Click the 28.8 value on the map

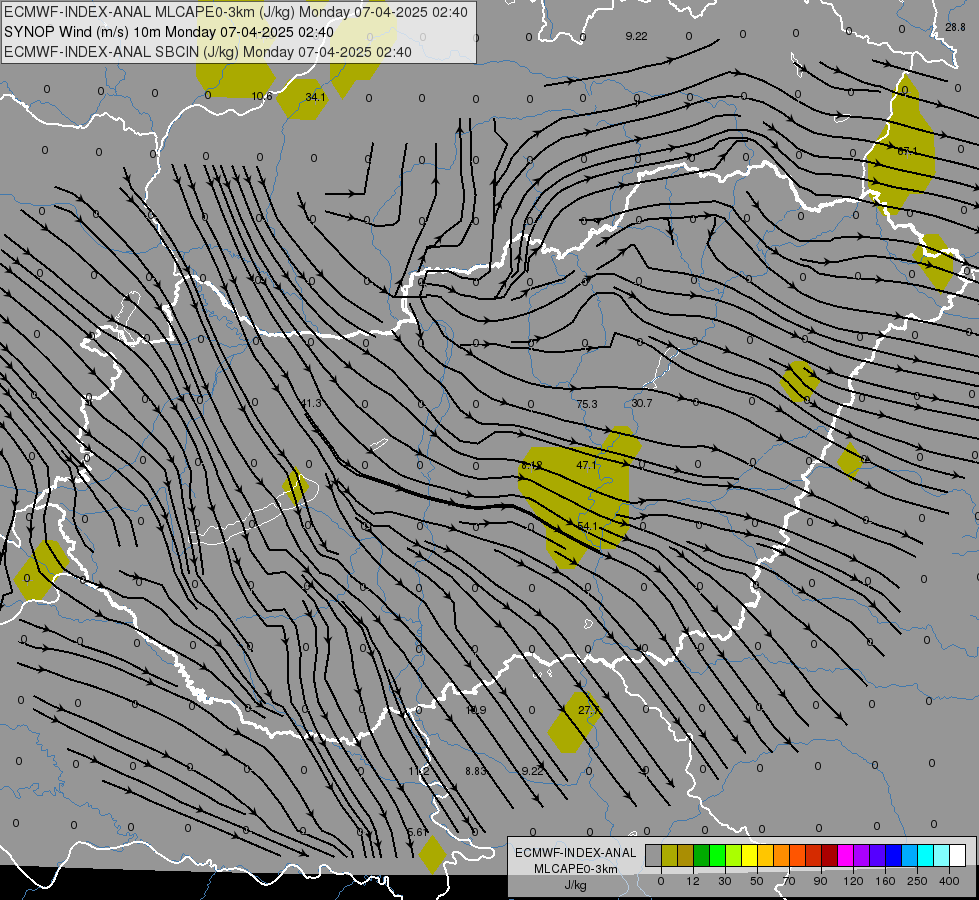955,27
